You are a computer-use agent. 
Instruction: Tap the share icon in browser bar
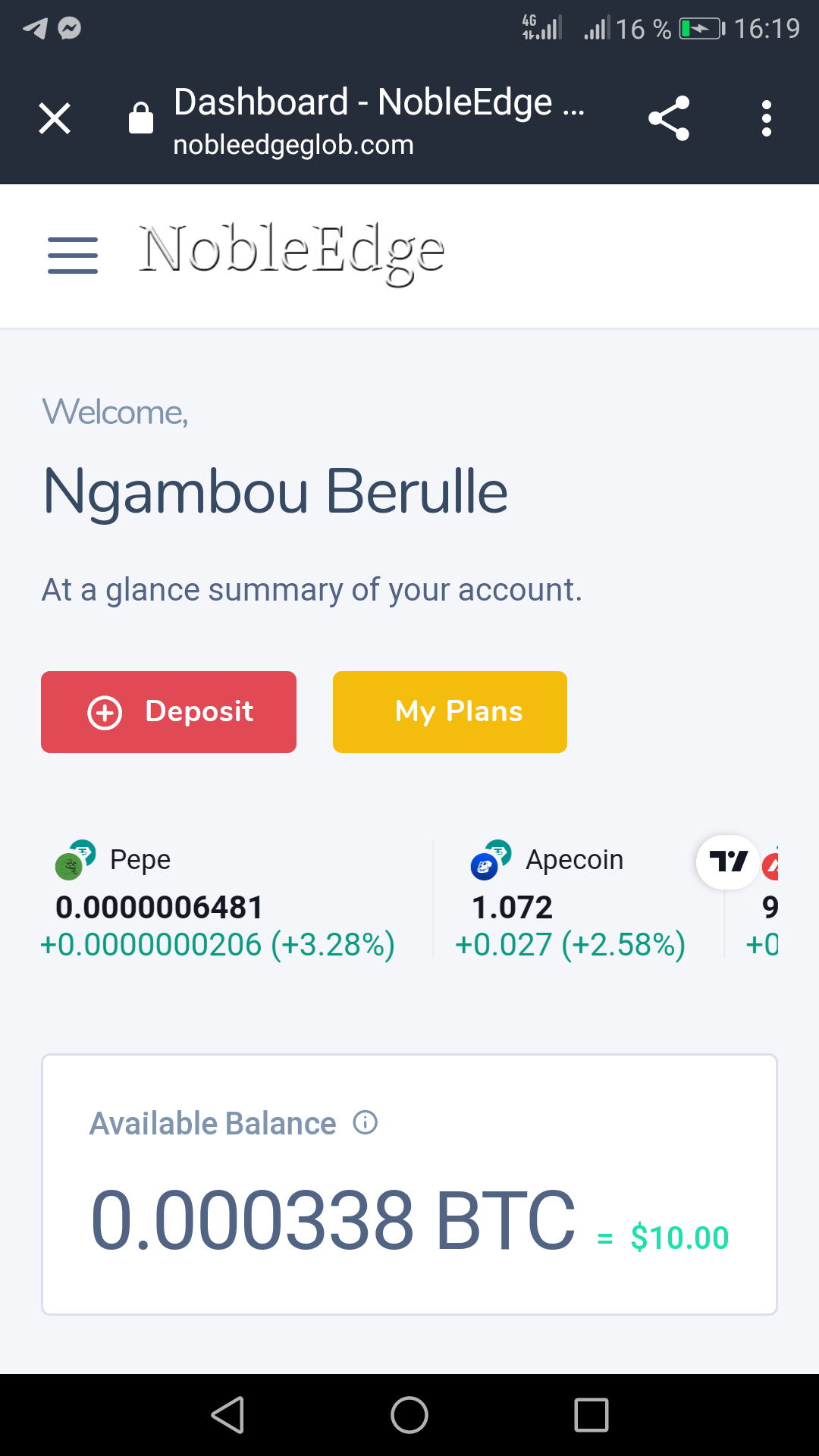669,118
